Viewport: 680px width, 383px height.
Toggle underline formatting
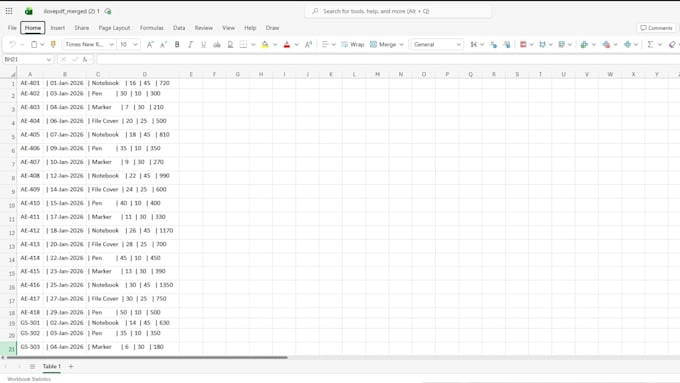(x=203, y=44)
